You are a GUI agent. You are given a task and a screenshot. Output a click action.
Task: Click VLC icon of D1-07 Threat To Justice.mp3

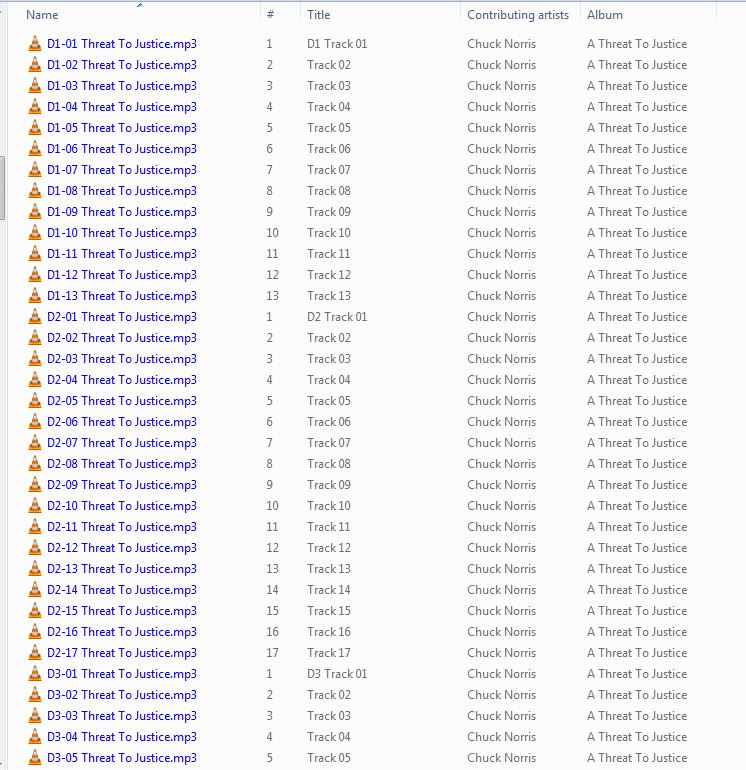[35, 170]
